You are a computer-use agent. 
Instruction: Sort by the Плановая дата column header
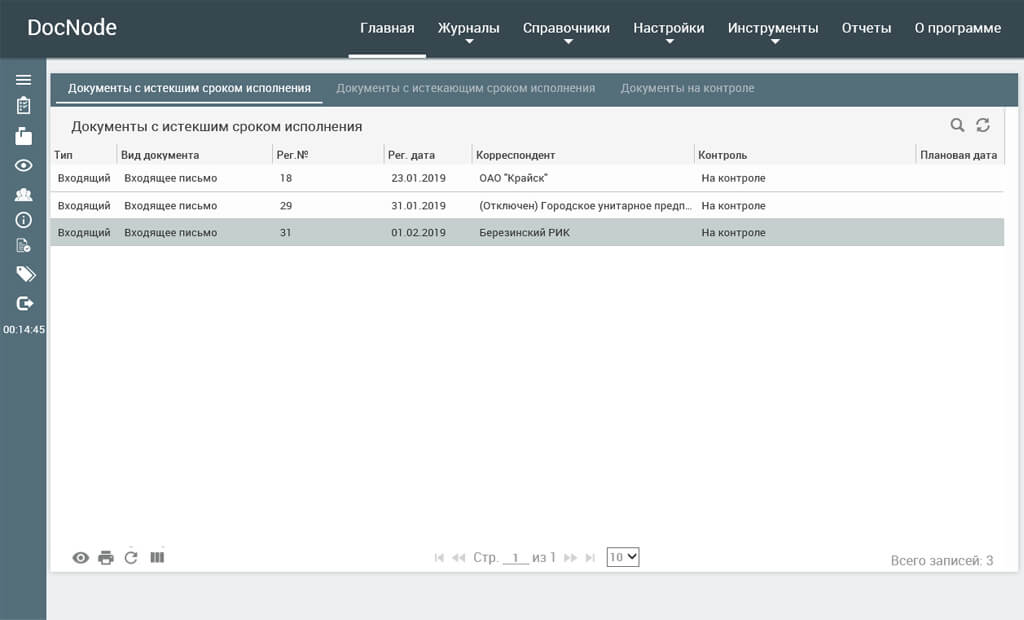[960, 155]
